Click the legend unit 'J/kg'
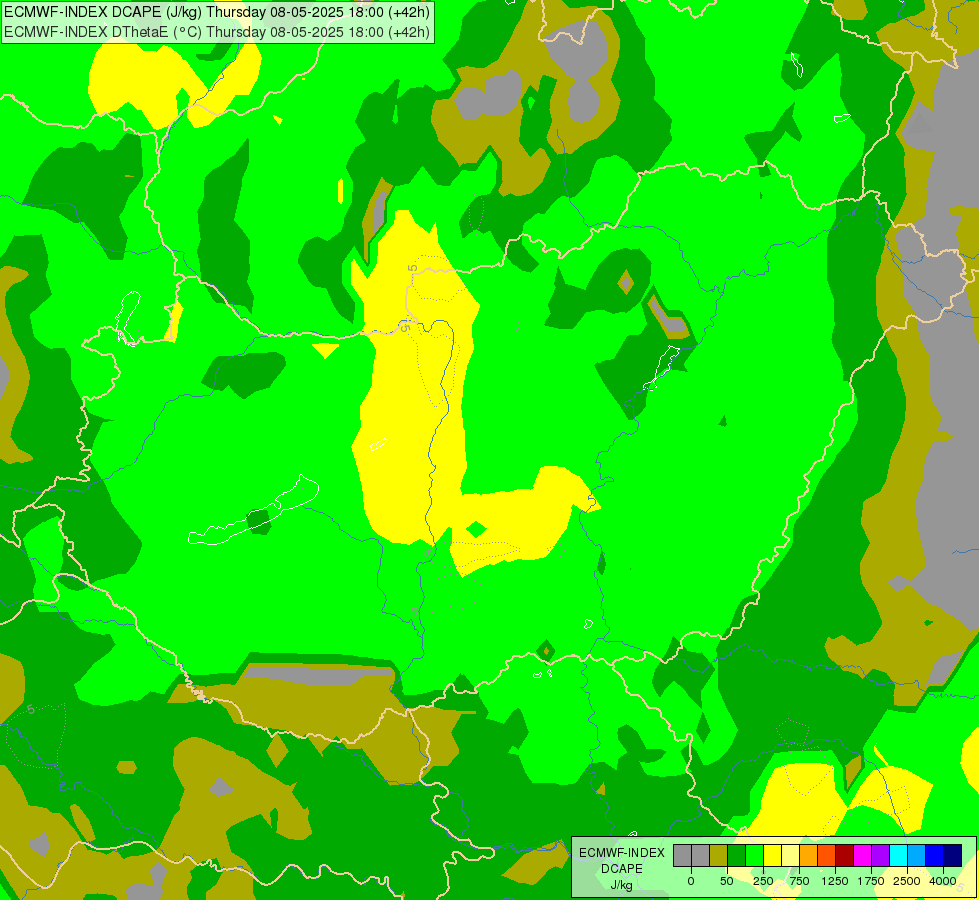This screenshot has width=979, height=900. [x=622, y=885]
